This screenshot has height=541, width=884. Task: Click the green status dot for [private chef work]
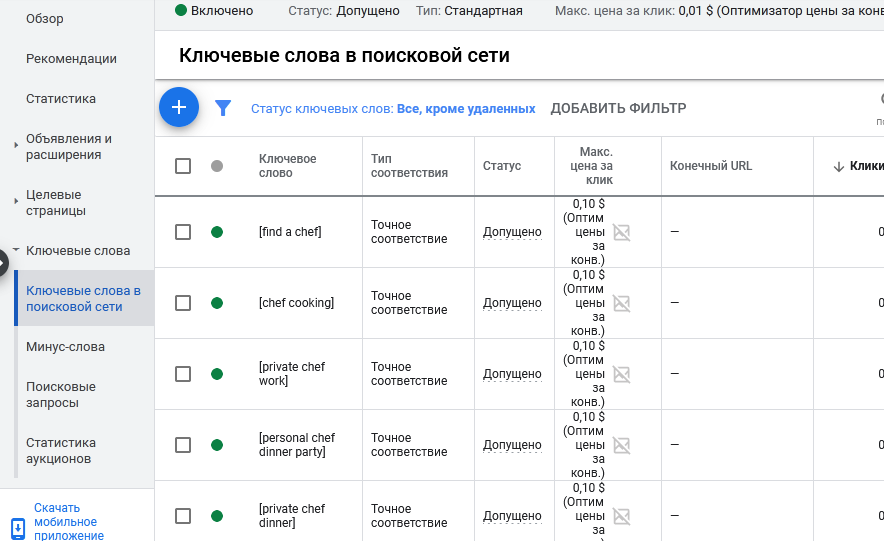click(x=217, y=374)
